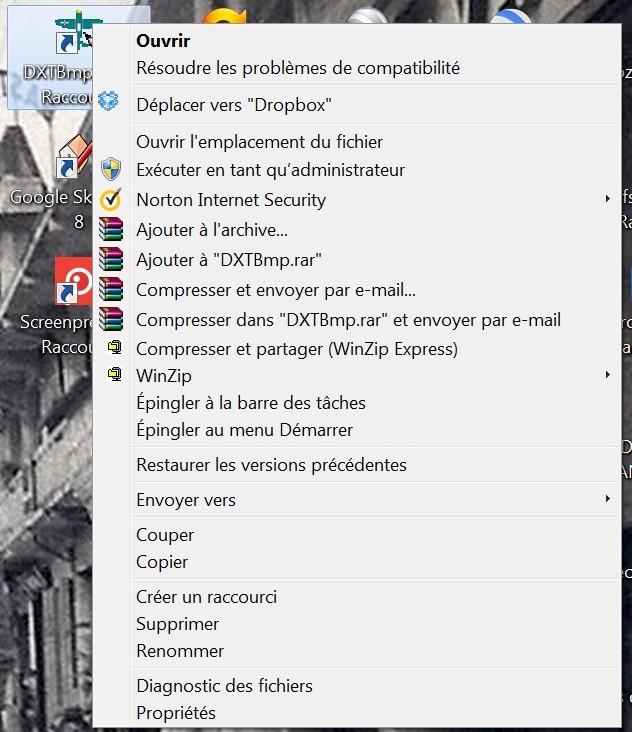This screenshot has height=732, width=632.
Task: Select the Screenpresso desktop shortcut icon
Action: coord(73,281)
